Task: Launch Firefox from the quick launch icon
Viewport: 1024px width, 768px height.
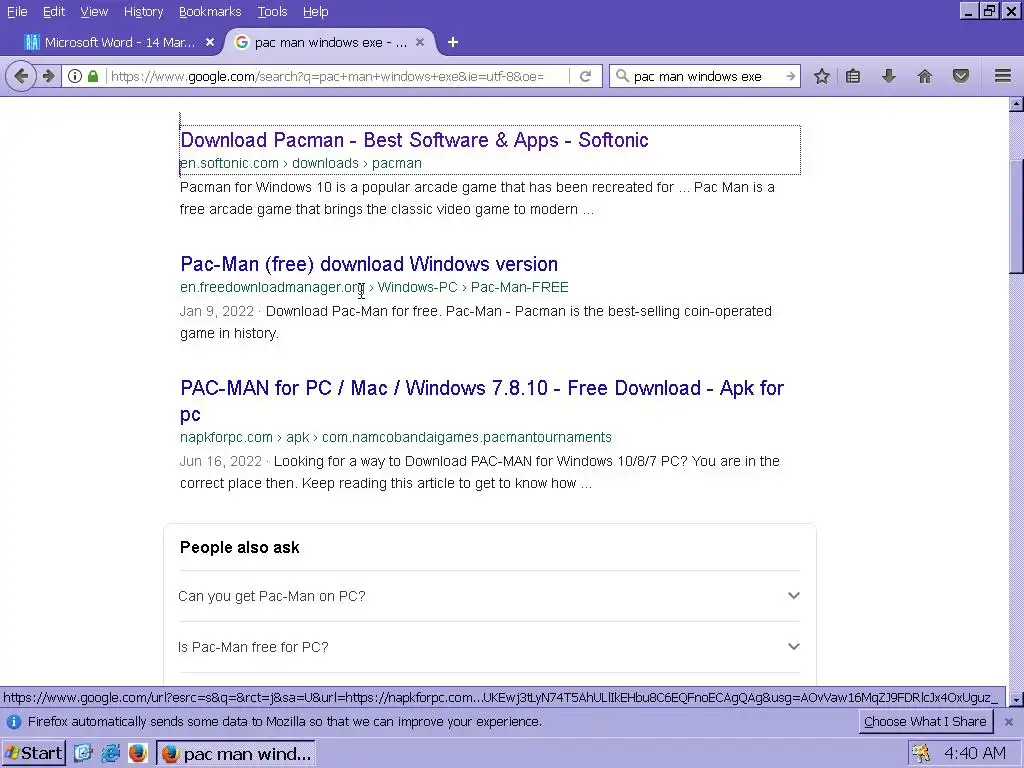Action: pyautogui.click(x=137, y=753)
